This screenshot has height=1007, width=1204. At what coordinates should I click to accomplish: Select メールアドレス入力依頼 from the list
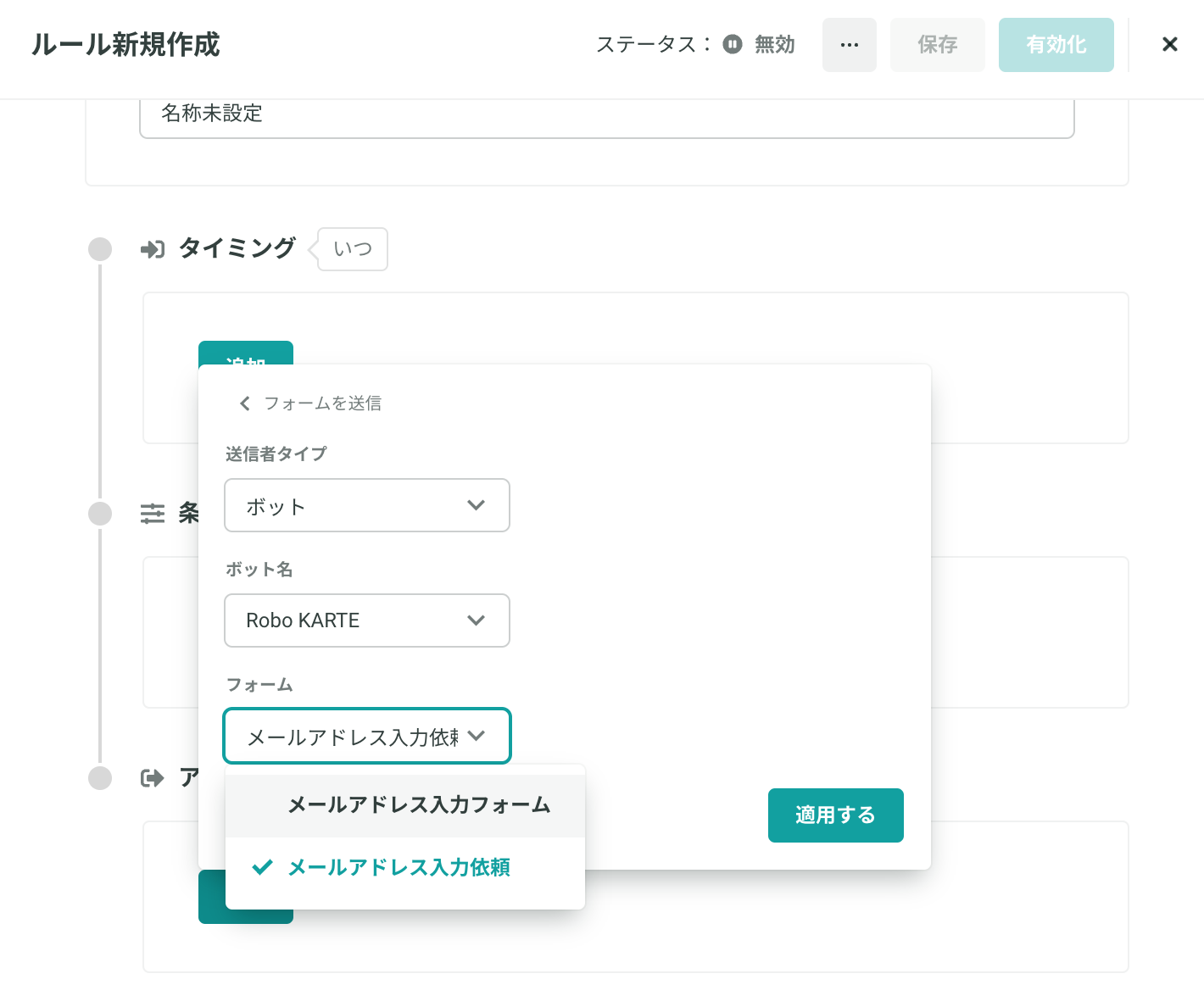pos(405,867)
